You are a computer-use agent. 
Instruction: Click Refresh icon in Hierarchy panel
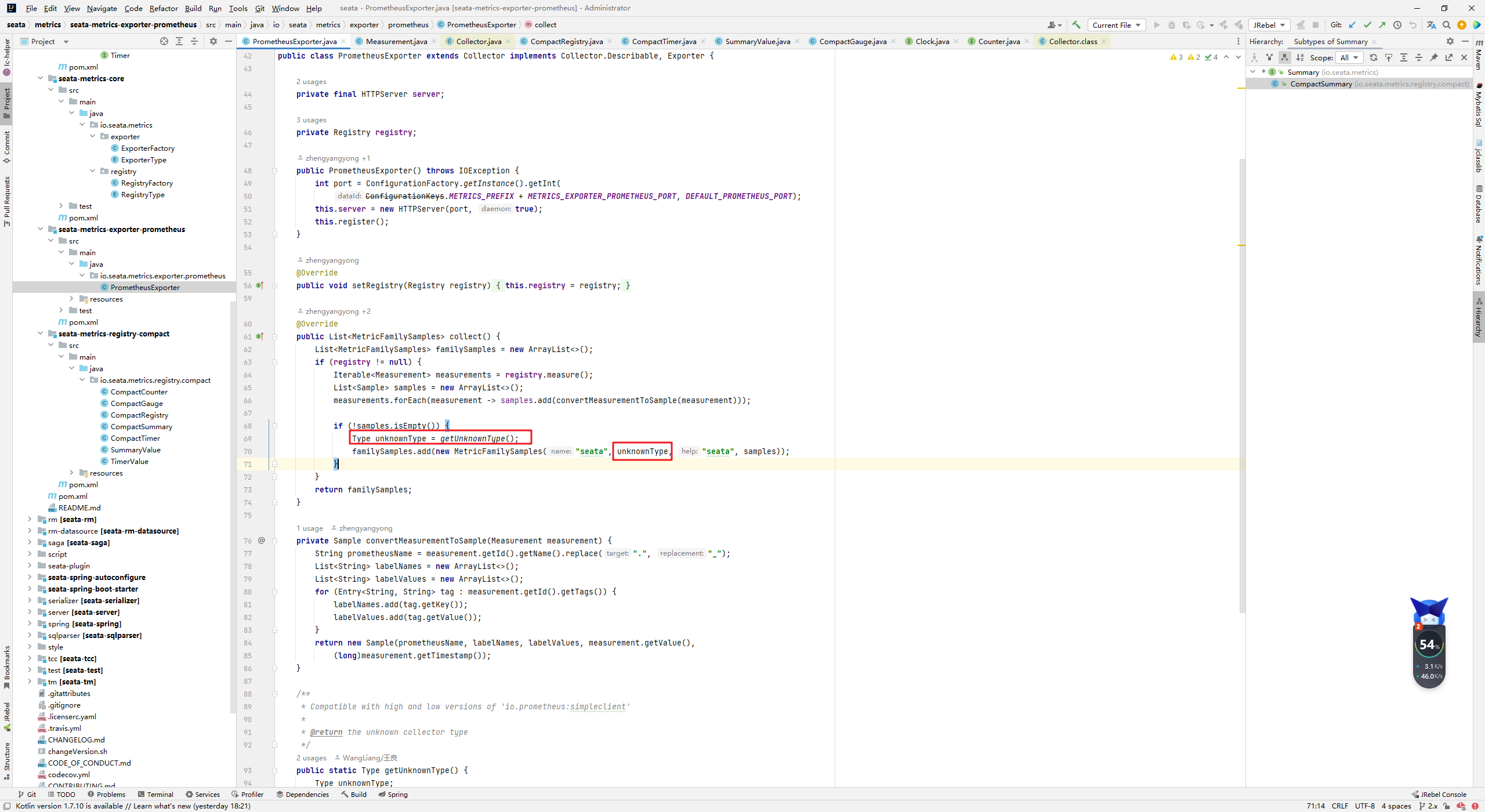pos(1374,57)
